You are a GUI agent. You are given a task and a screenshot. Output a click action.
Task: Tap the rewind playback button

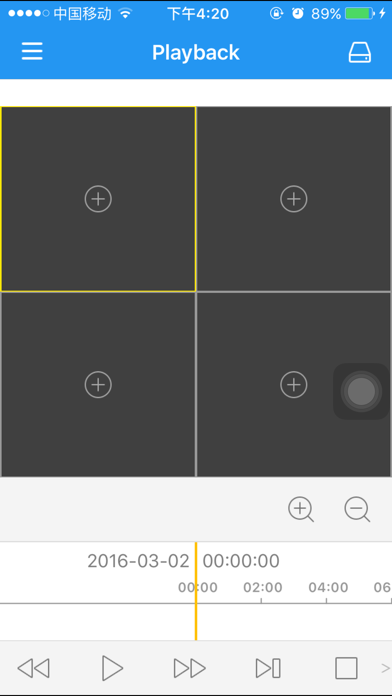click(x=33, y=668)
